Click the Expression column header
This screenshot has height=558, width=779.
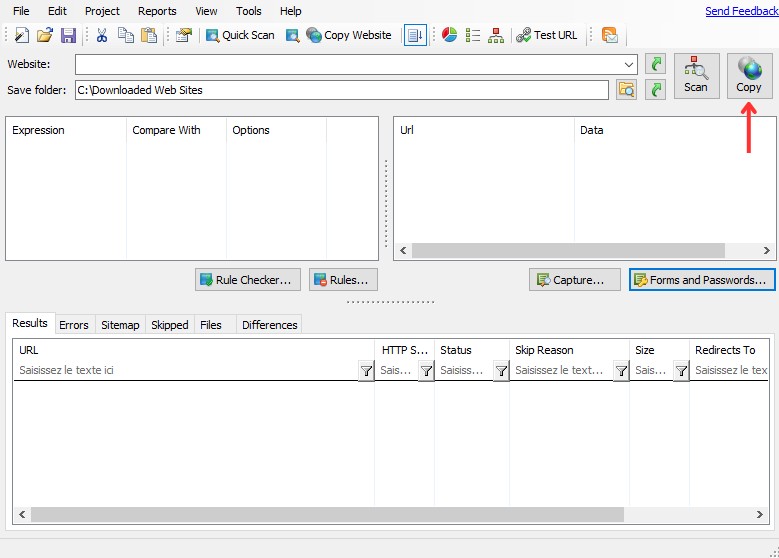[66, 130]
